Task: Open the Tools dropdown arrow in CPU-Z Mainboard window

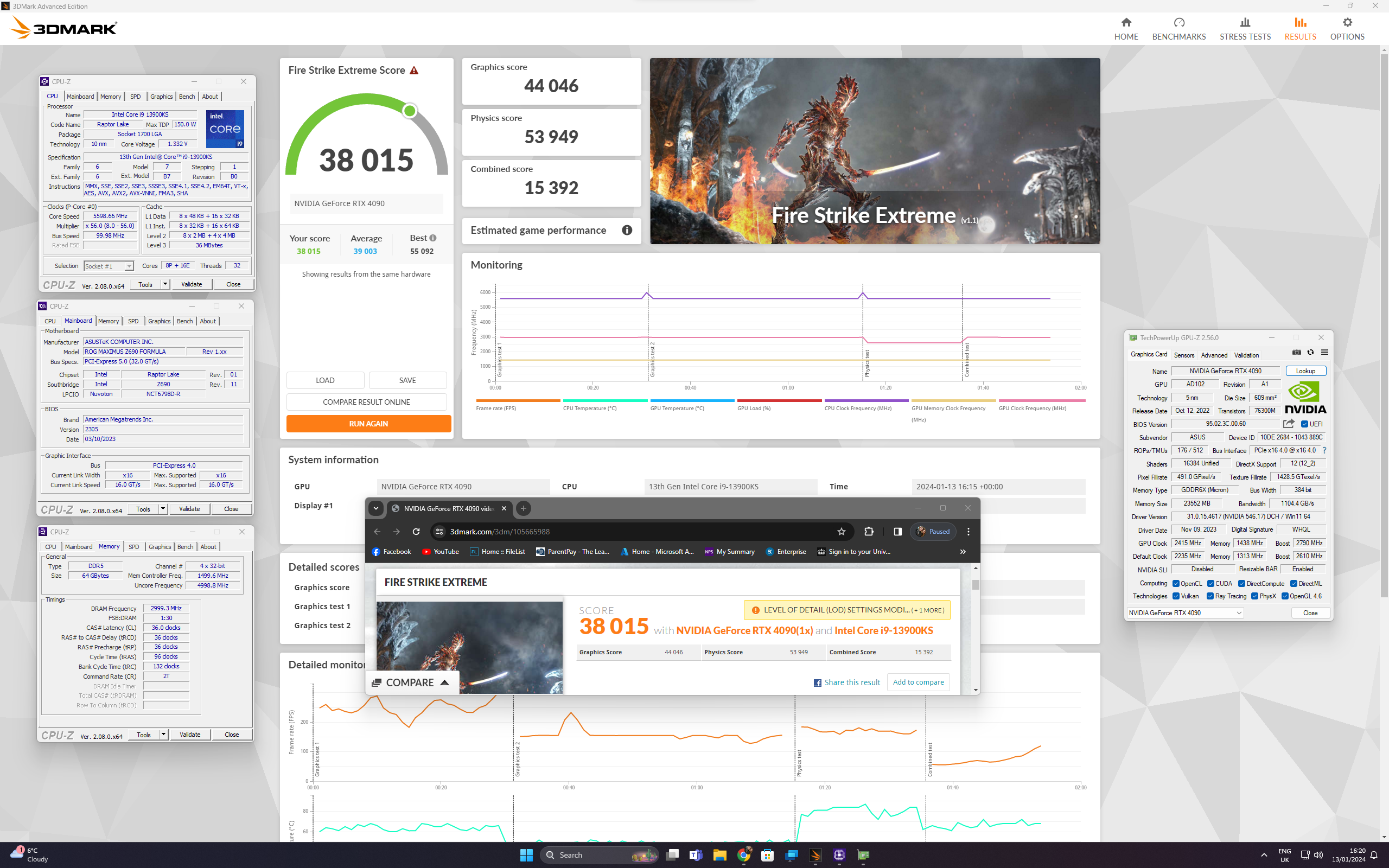Action: 162,509
